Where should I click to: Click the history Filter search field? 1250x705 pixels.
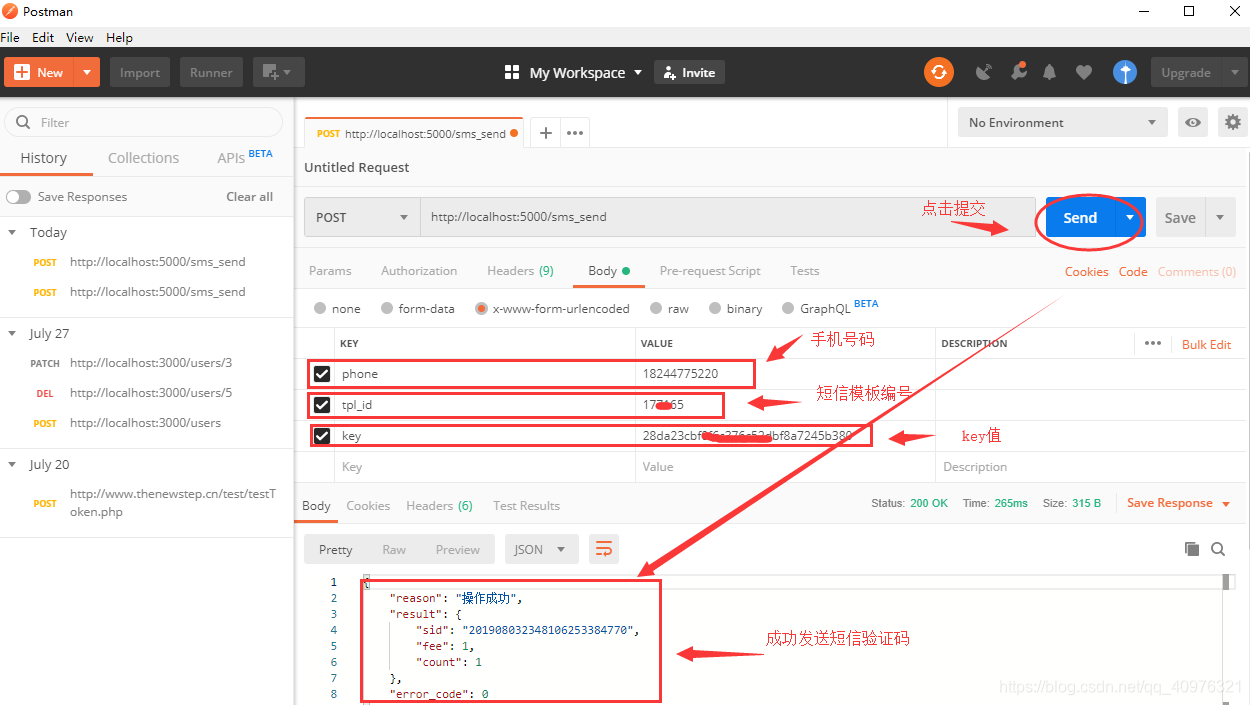tap(144, 122)
